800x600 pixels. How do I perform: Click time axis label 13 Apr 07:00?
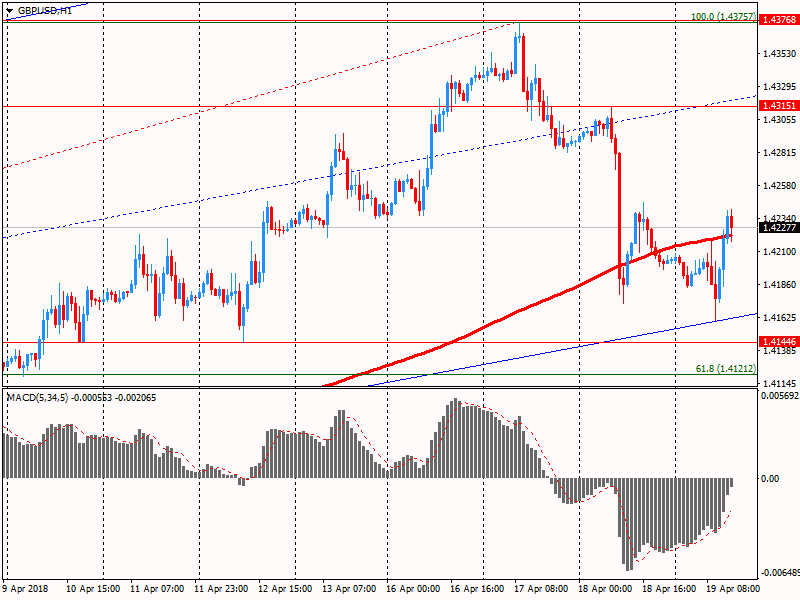pyautogui.click(x=349, y=588)
